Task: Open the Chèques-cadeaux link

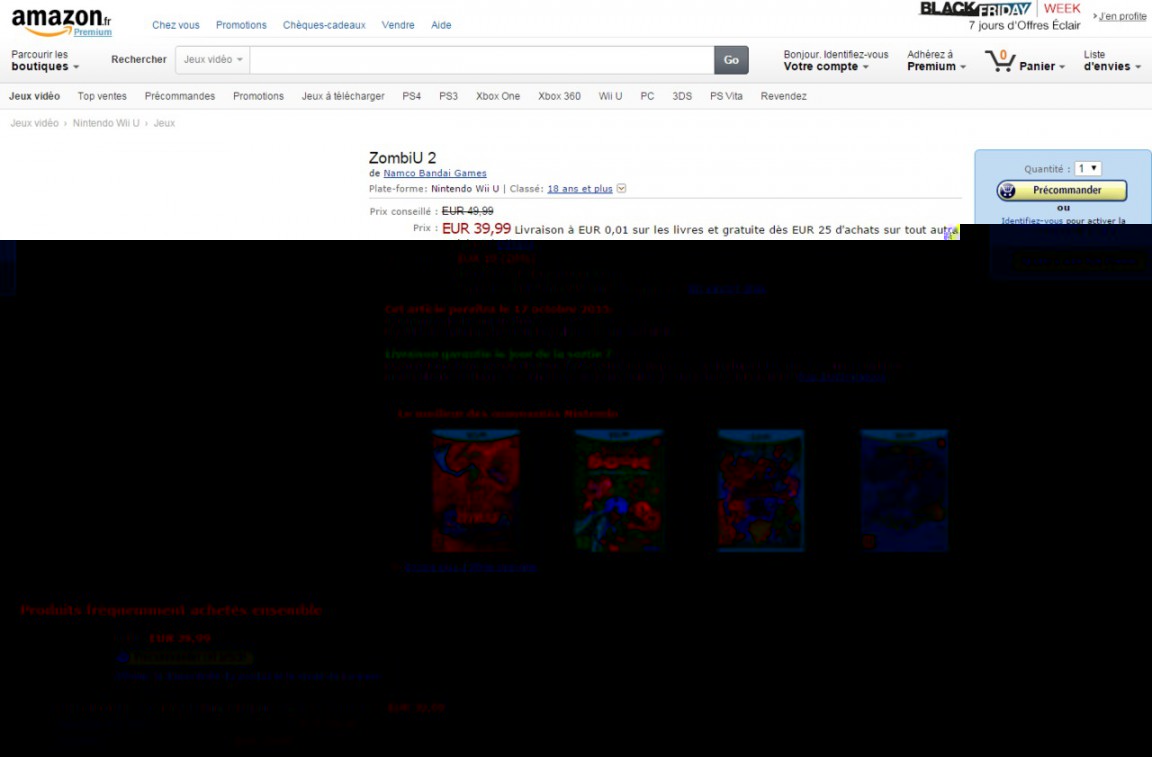Action: coord(324,25)
